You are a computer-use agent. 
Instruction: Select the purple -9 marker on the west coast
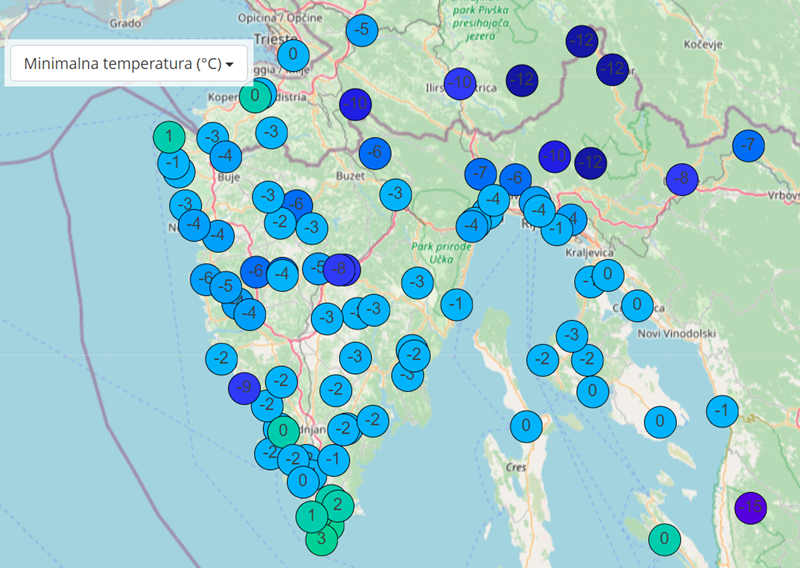(244, 388)
